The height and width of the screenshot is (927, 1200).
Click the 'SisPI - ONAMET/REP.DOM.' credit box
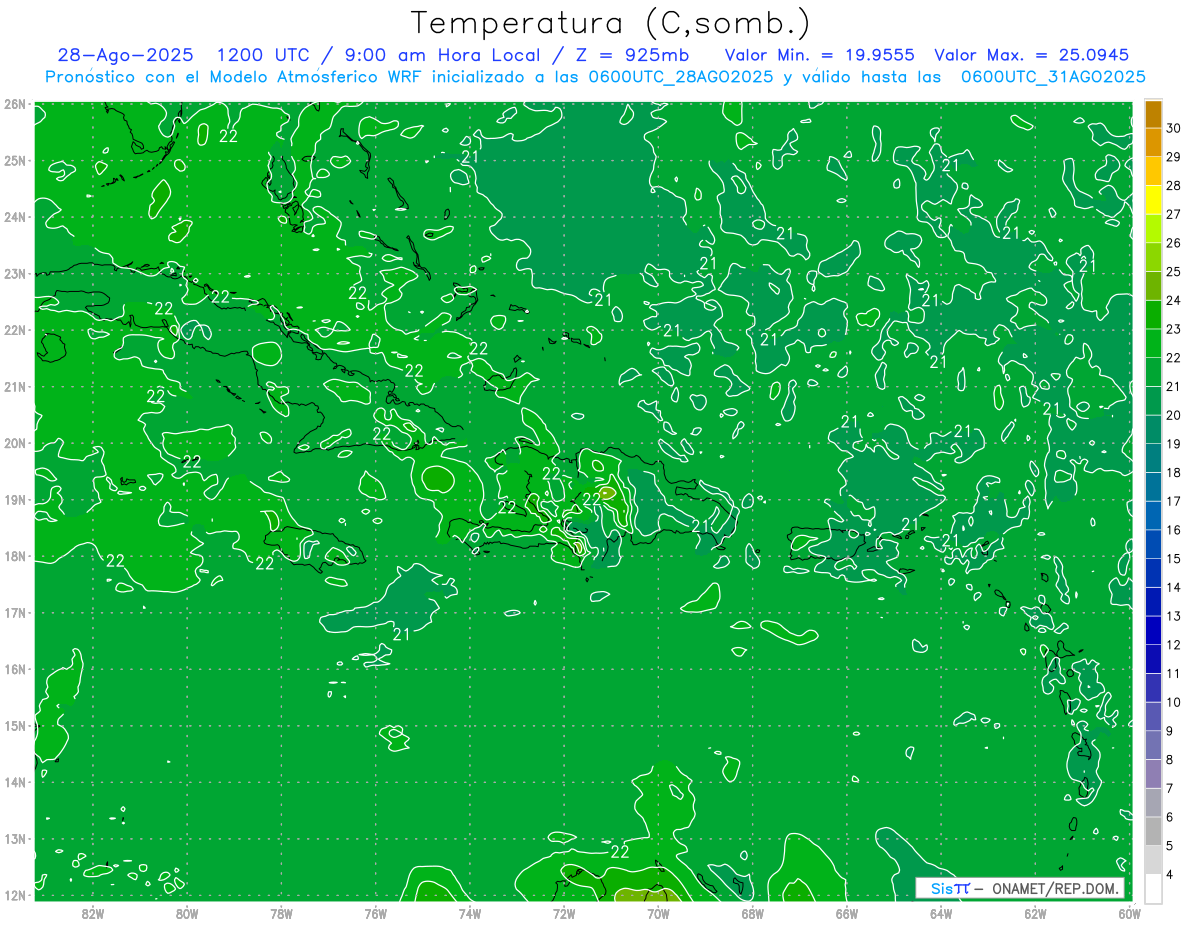point(1020,888)
